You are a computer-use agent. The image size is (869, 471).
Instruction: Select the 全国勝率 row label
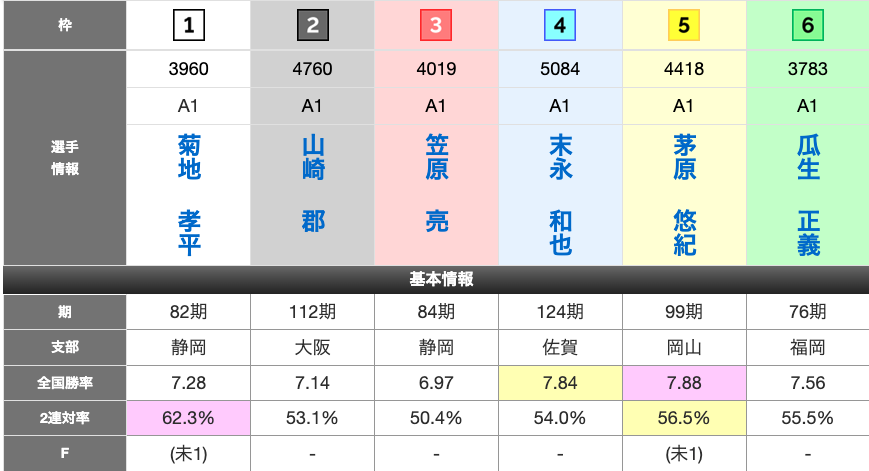coord(64,381)
